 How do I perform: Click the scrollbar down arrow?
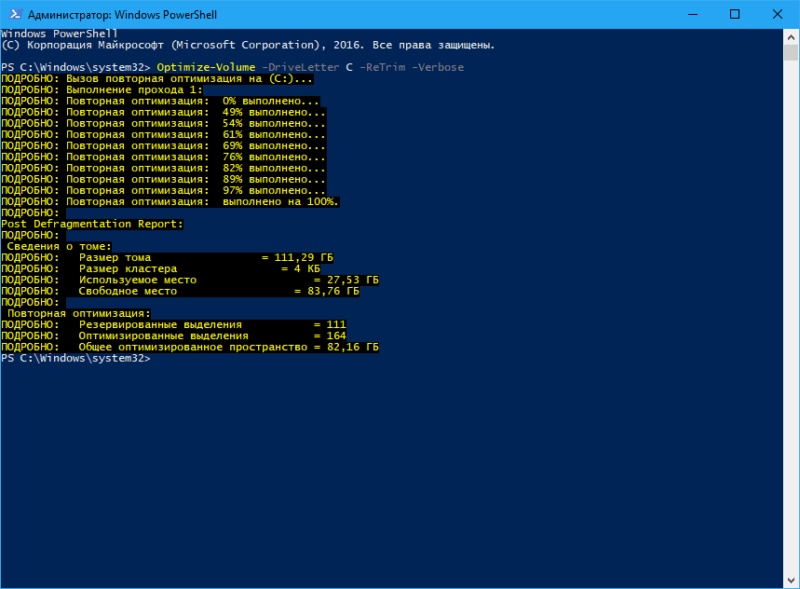point(791,580)
